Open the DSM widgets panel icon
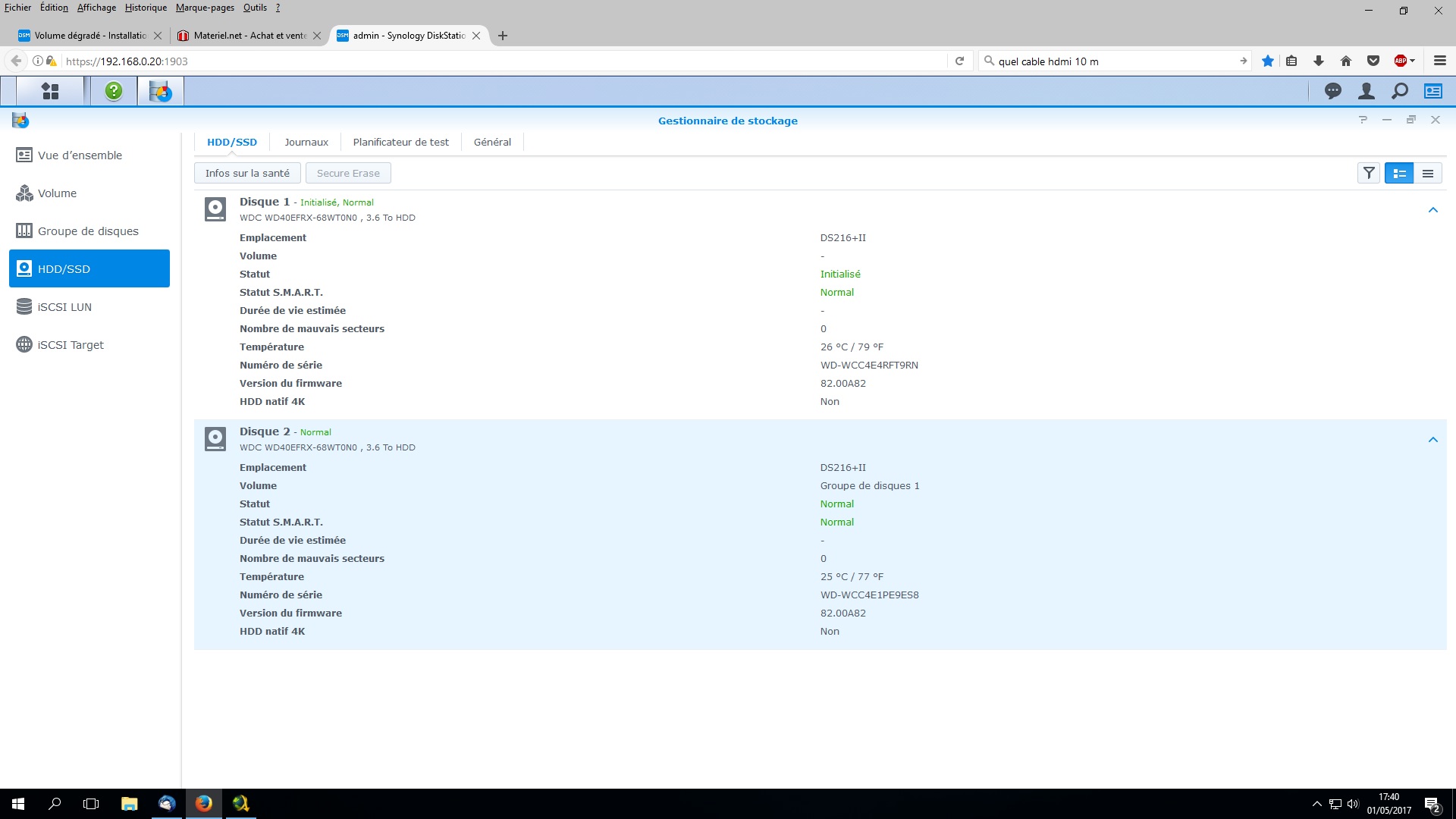Screen dimensions: 1456x819 pos(1432,91)
